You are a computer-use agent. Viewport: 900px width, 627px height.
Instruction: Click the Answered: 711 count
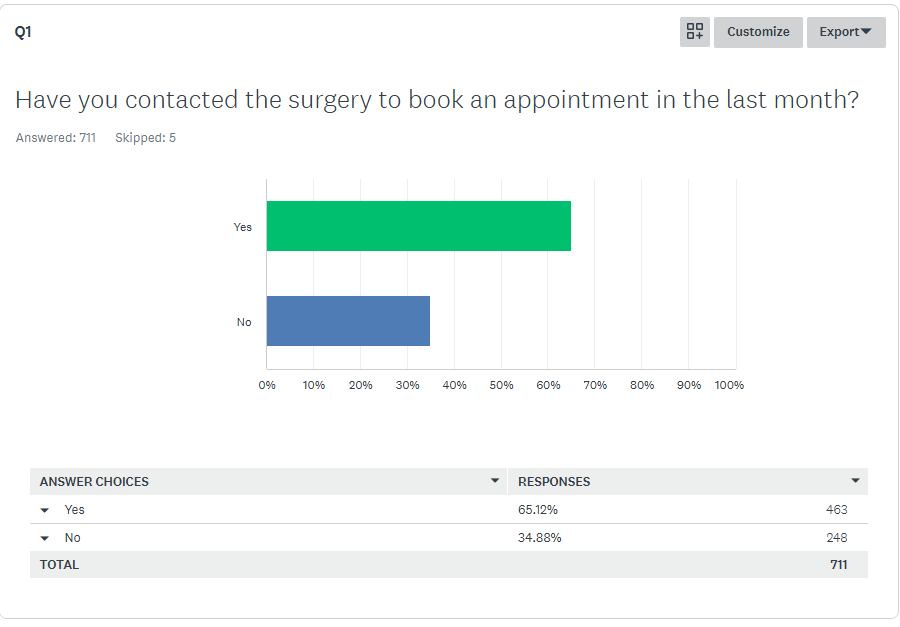point(56,138)
